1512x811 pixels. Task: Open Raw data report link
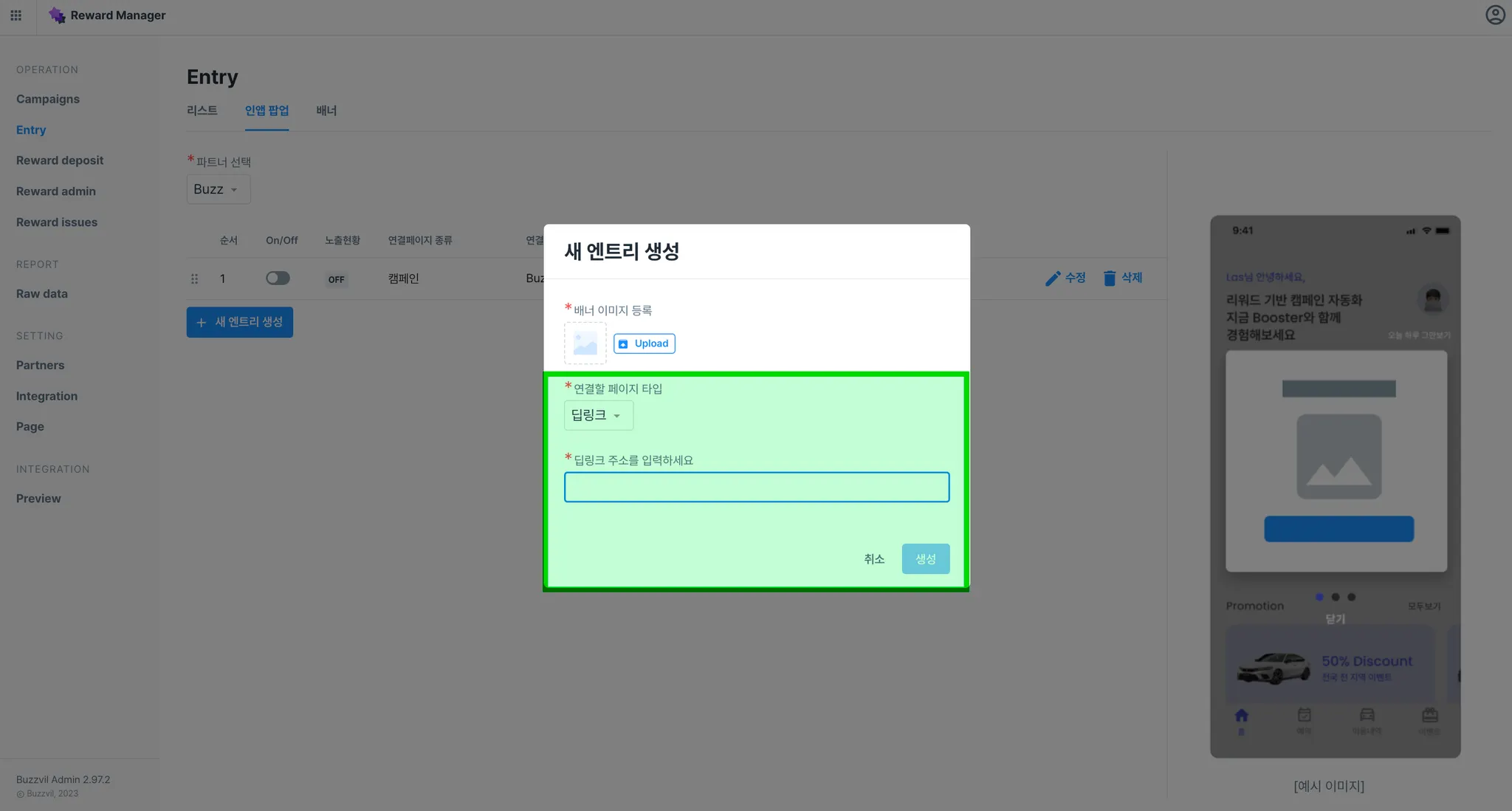(42, 294)
